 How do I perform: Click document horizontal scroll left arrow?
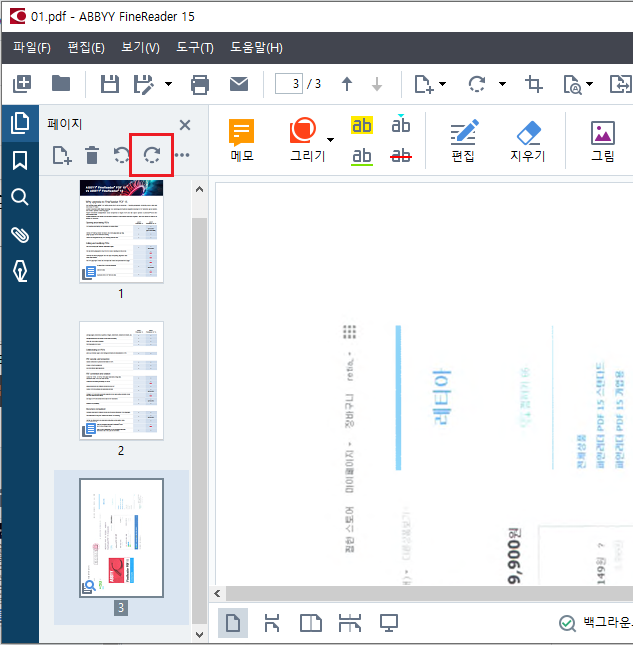pyautogui.click(x=218, y=594)
